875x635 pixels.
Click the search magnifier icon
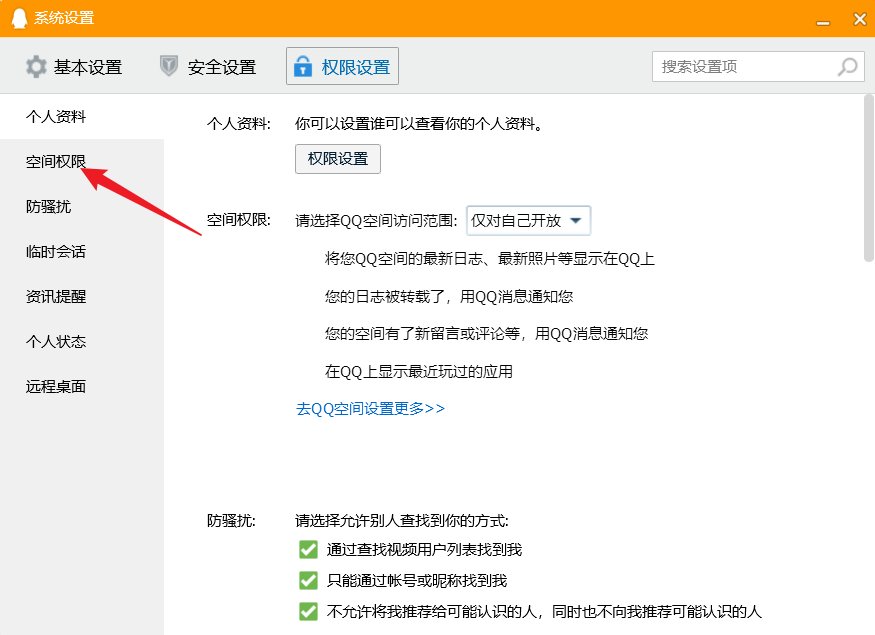[x=847, y=67]
